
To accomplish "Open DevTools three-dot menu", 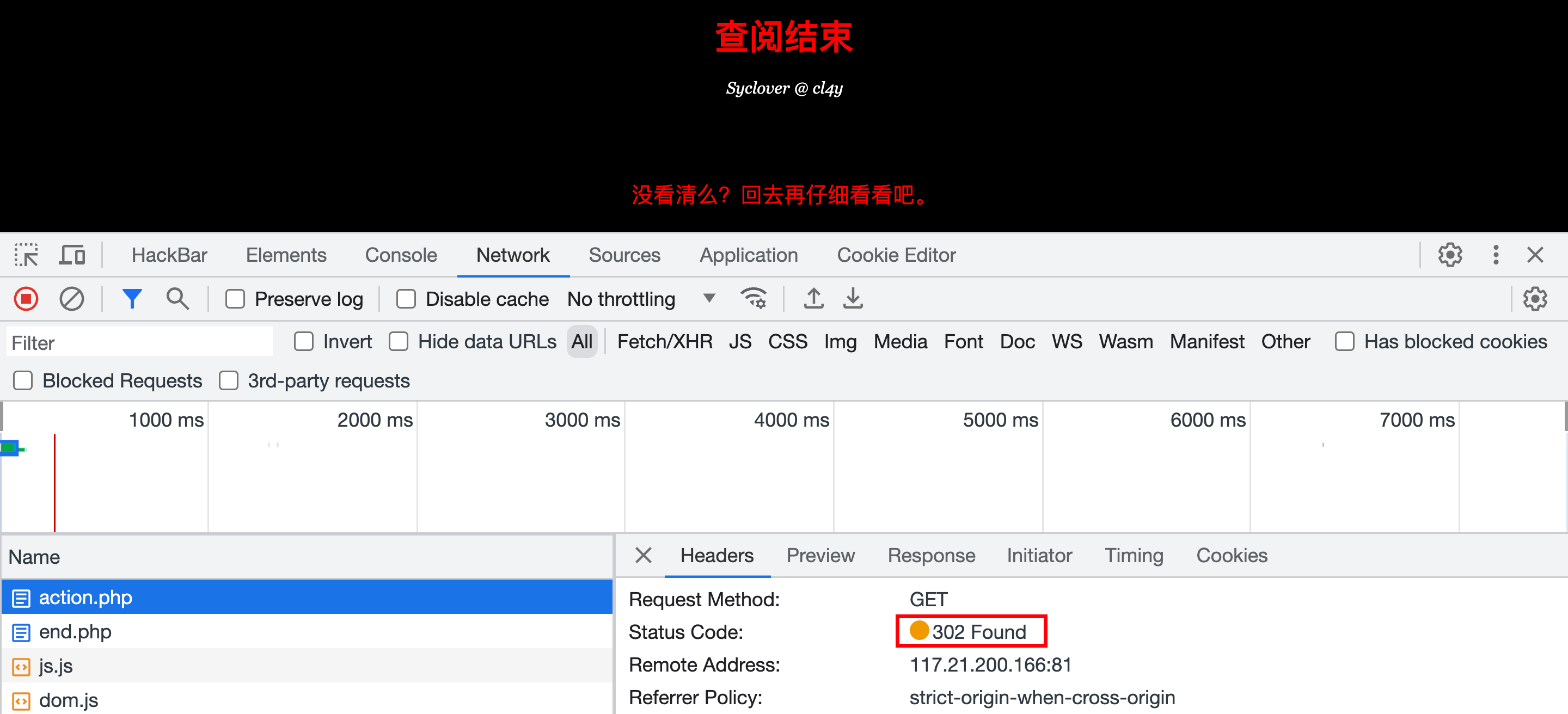I will point(1496,255).
